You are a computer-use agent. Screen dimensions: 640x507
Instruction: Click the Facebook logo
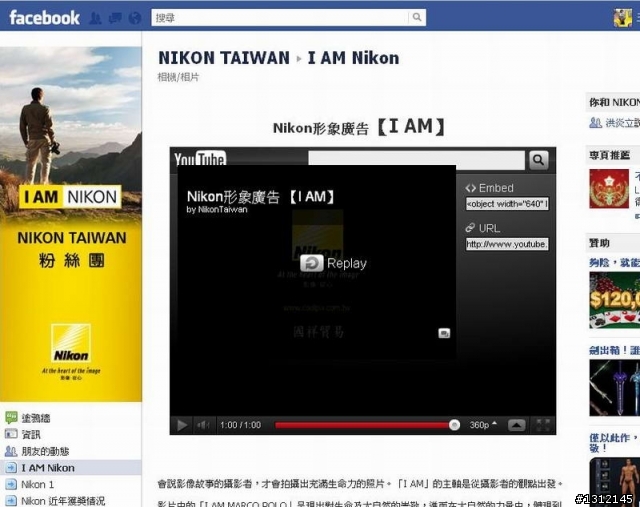click(x=44, y=18)
